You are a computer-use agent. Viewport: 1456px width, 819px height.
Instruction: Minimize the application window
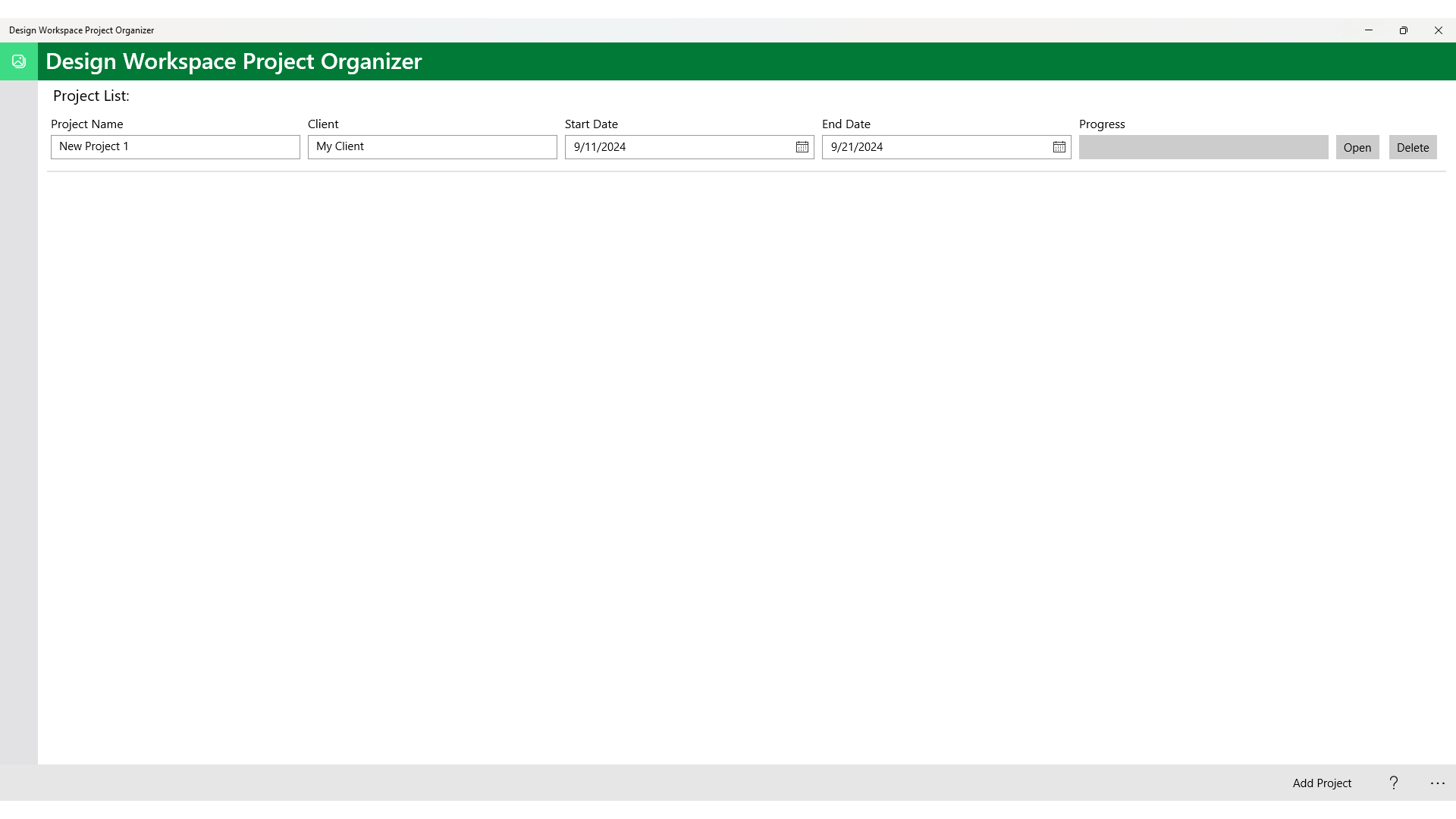pos(1369,30)
